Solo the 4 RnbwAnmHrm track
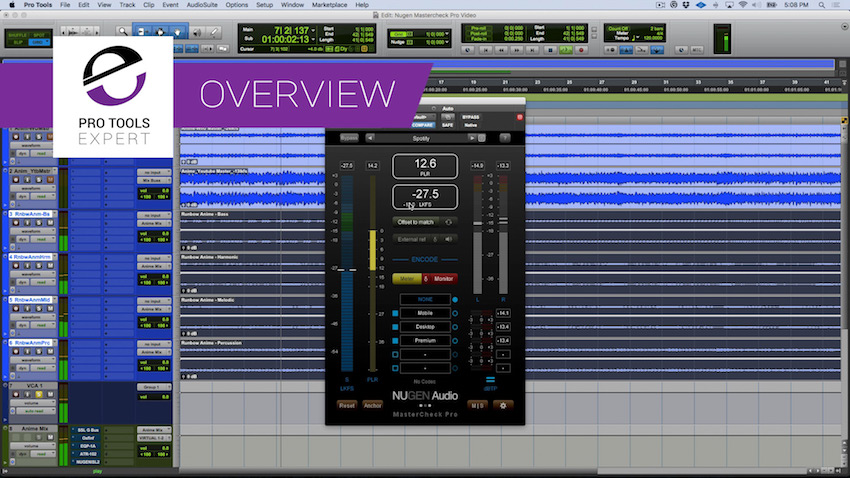850x478 pixels. click(x=38, y=266)
